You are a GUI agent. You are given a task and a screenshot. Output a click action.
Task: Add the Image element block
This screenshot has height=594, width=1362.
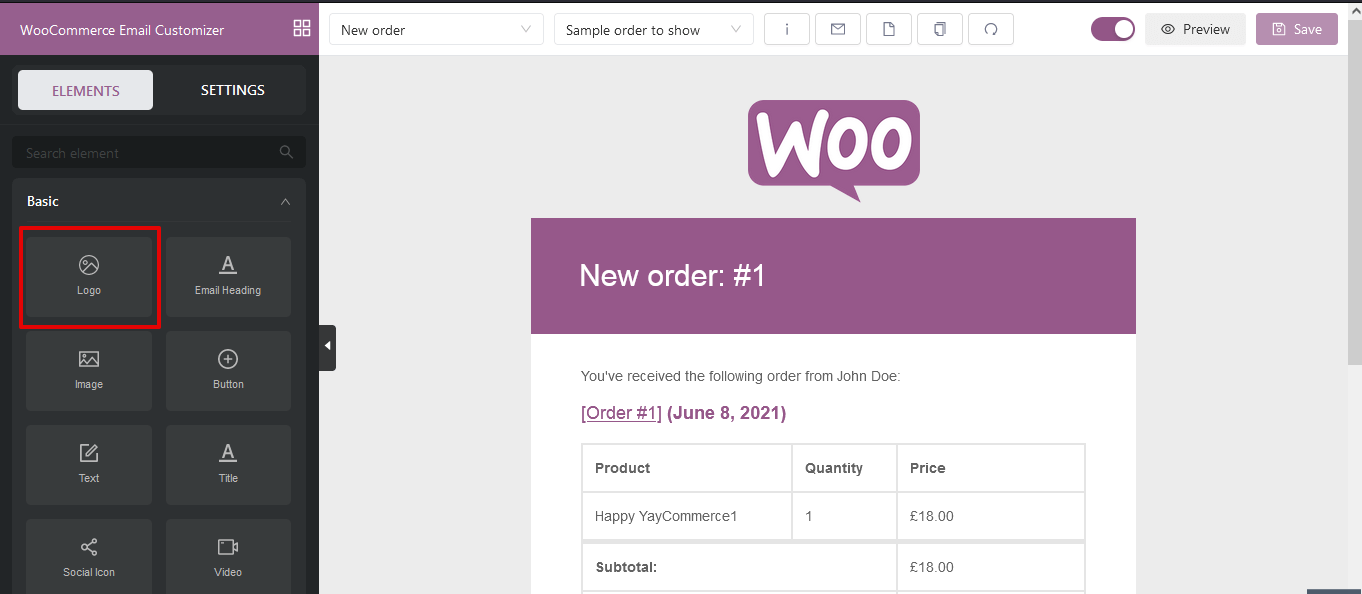click(89, 370)
